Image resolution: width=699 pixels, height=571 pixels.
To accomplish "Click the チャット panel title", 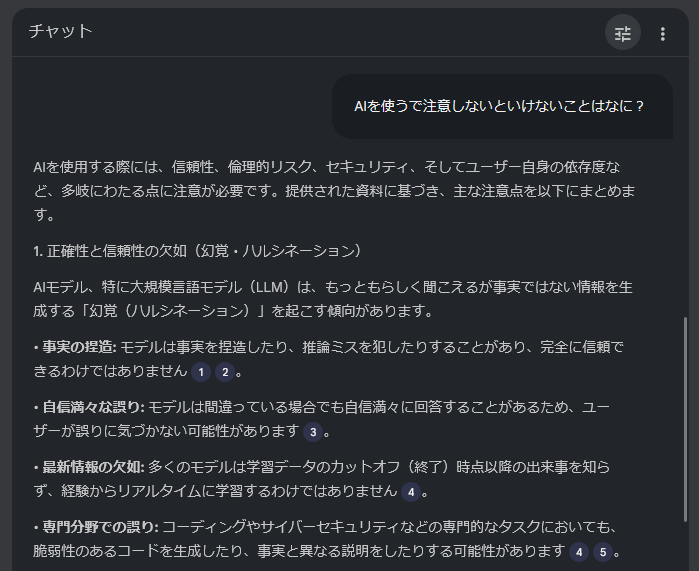I will click(61, 31).
